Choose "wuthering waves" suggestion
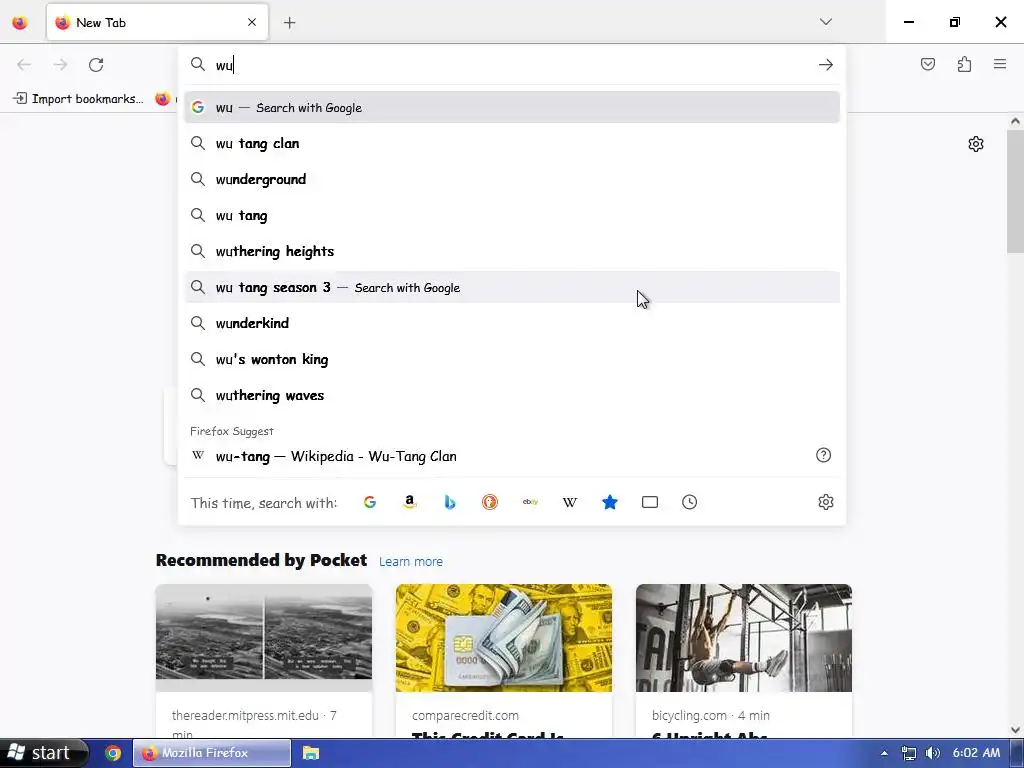 click(x=512, y=395)
